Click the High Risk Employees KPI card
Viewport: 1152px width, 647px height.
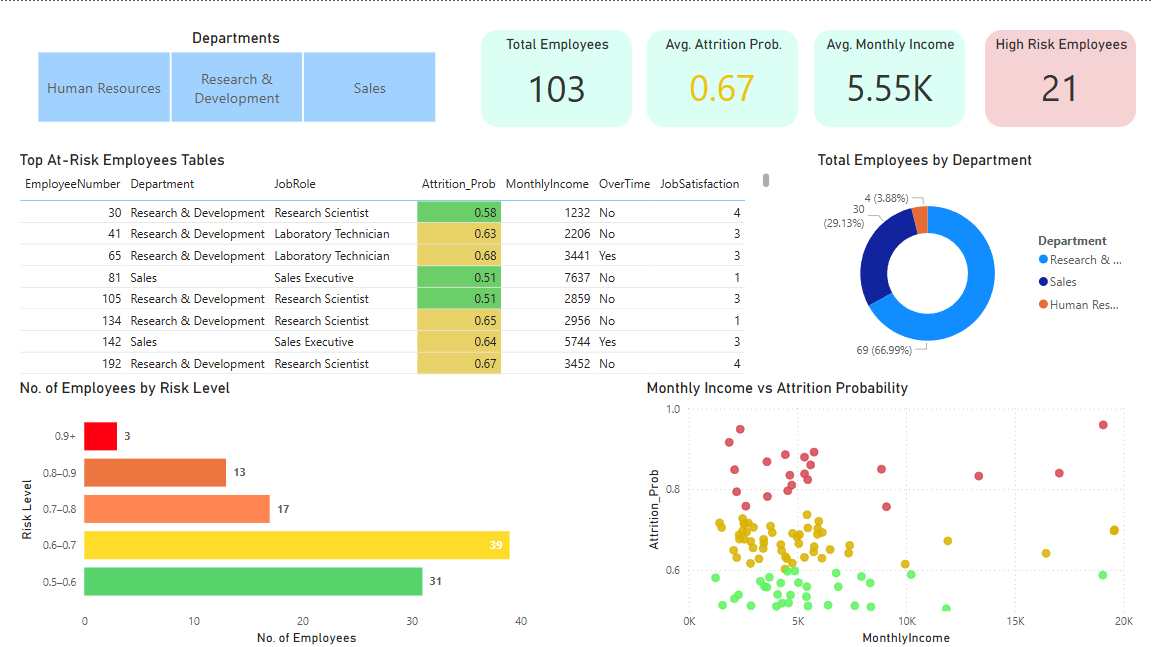coord(1060,78)
